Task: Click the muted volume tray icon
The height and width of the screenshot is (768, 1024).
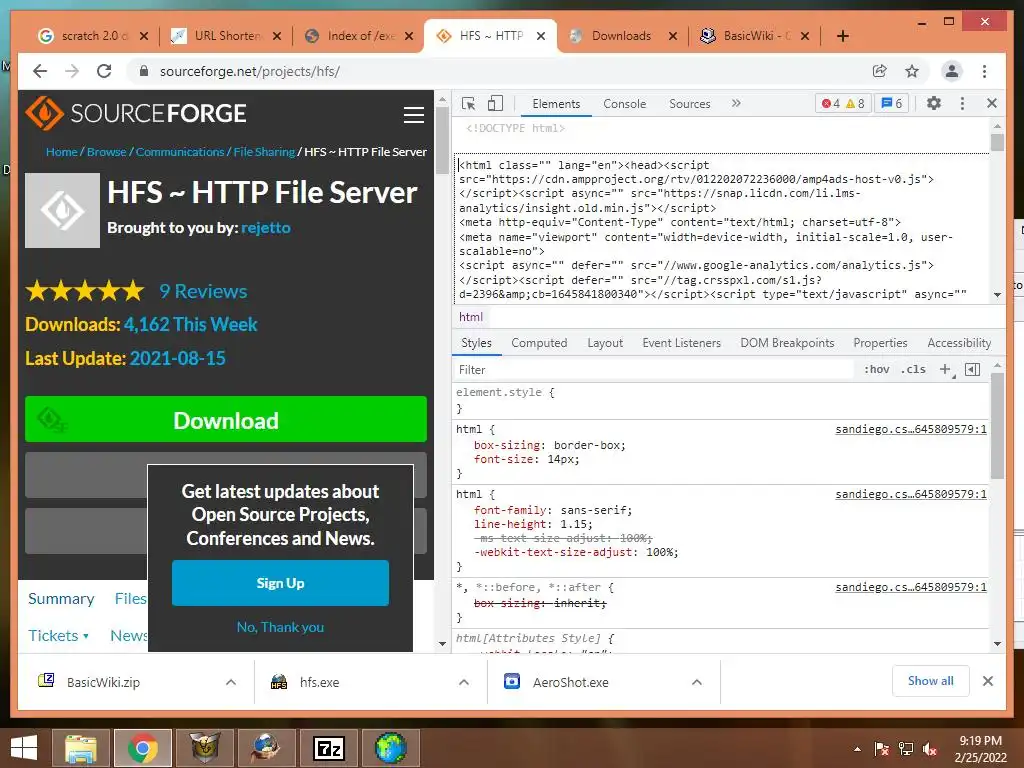Action: tap(930, 748)
